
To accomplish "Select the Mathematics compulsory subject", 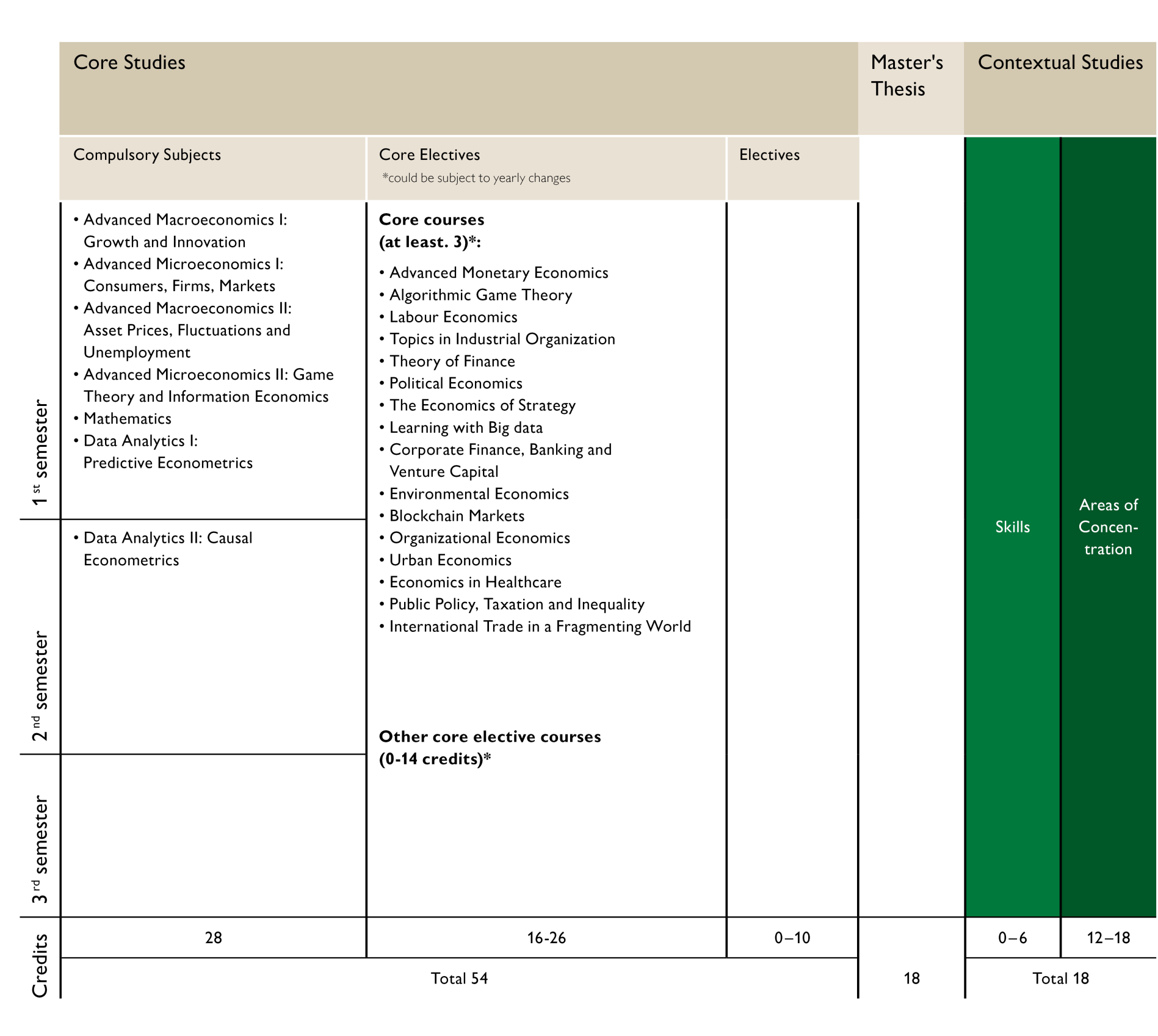I will [x=127, y=419].
